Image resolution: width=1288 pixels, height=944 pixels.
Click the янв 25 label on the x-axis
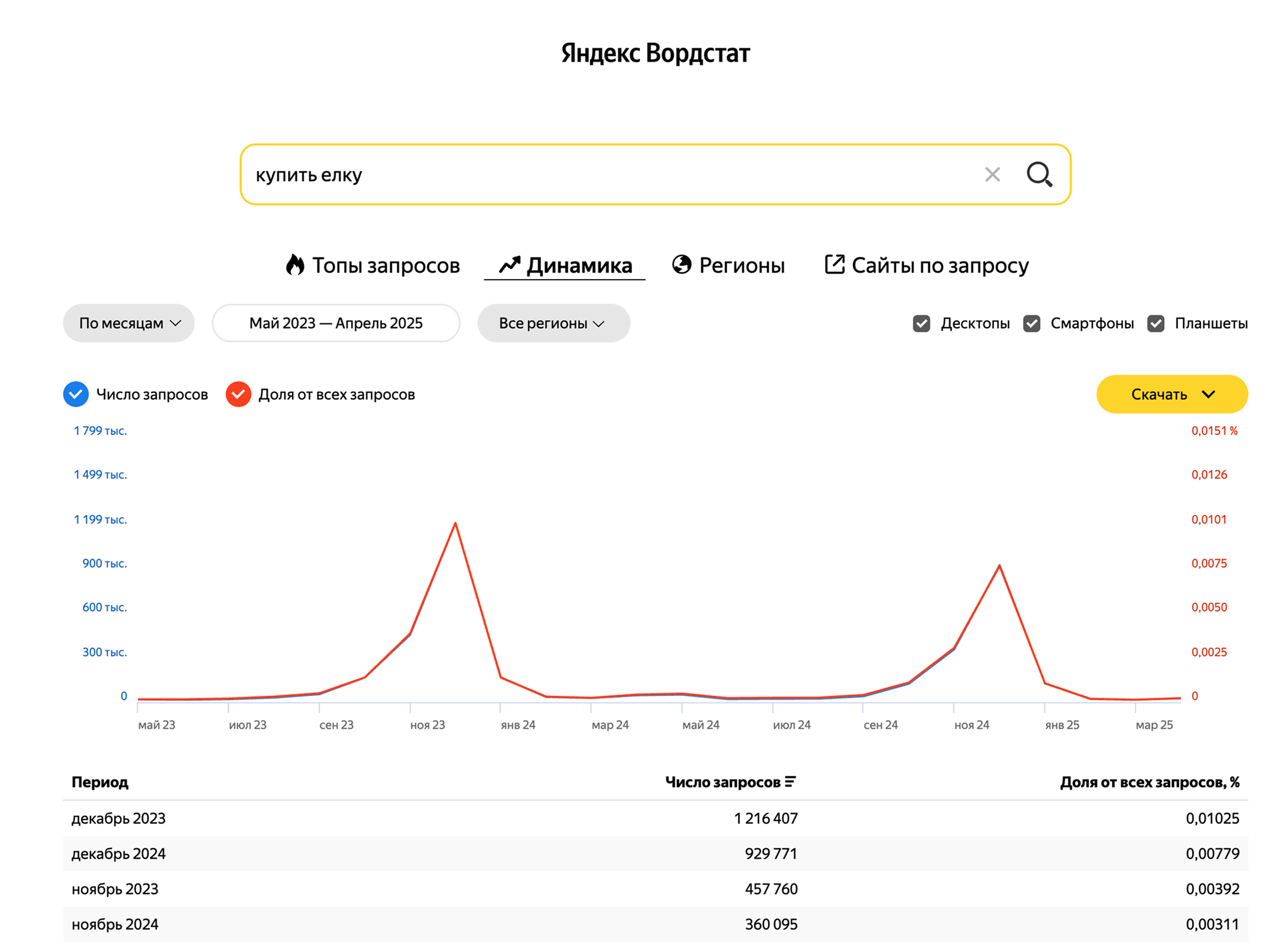(x=1062, y=725)
